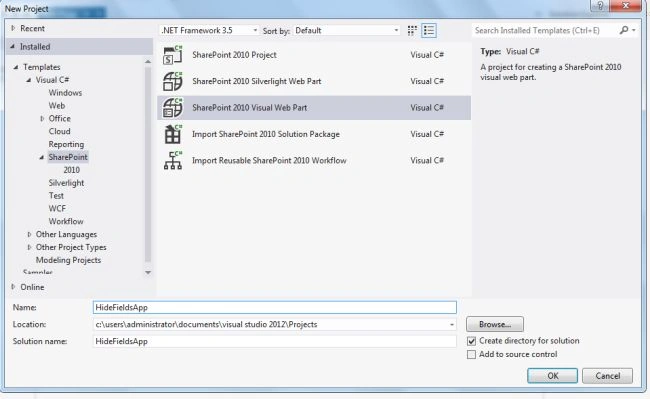Image resolution: width=650 pixels, height=399 pixels.
Task: Click the Browse... button
Action: point(495,324)
